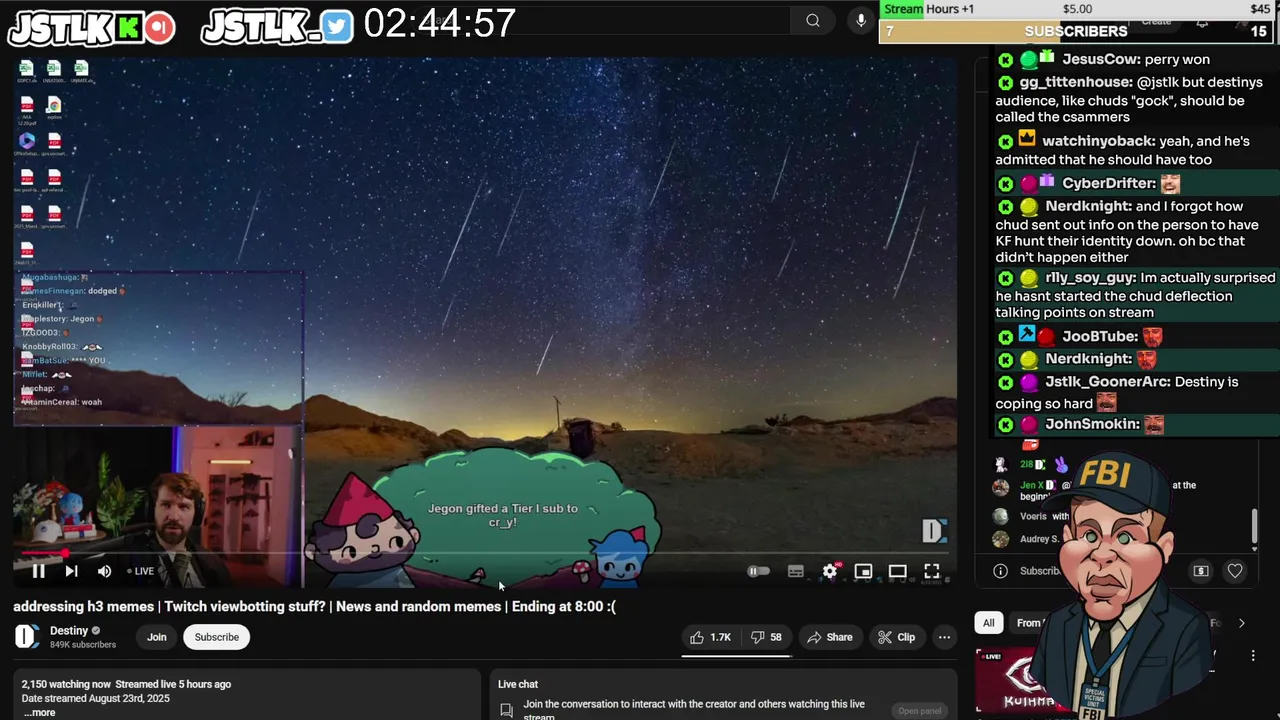Click the JohnSmokin username in chat
The height and width of the screenshot is (720, 1280).
(1092, 424)
